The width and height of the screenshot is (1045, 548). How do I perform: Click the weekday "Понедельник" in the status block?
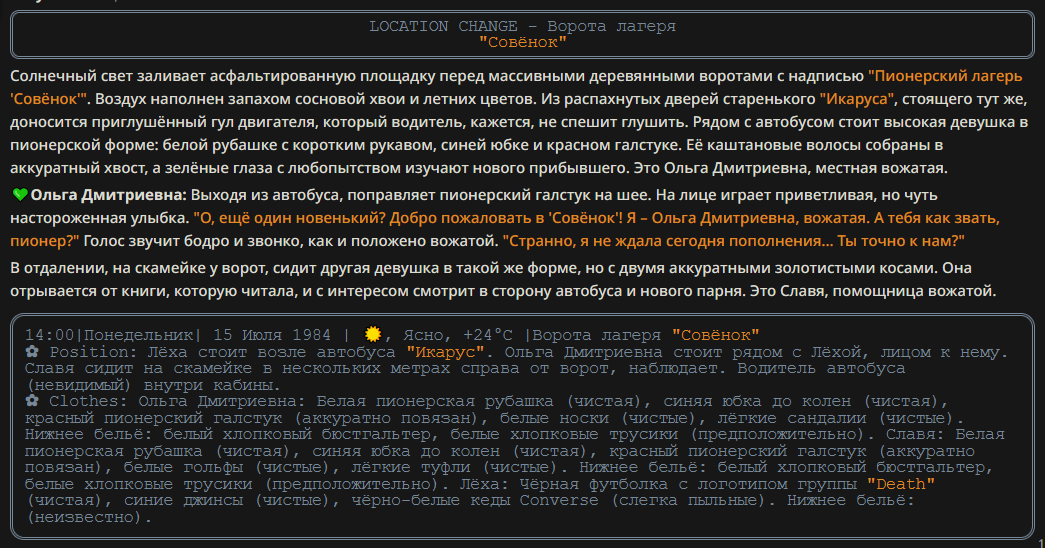pos(138,335)
